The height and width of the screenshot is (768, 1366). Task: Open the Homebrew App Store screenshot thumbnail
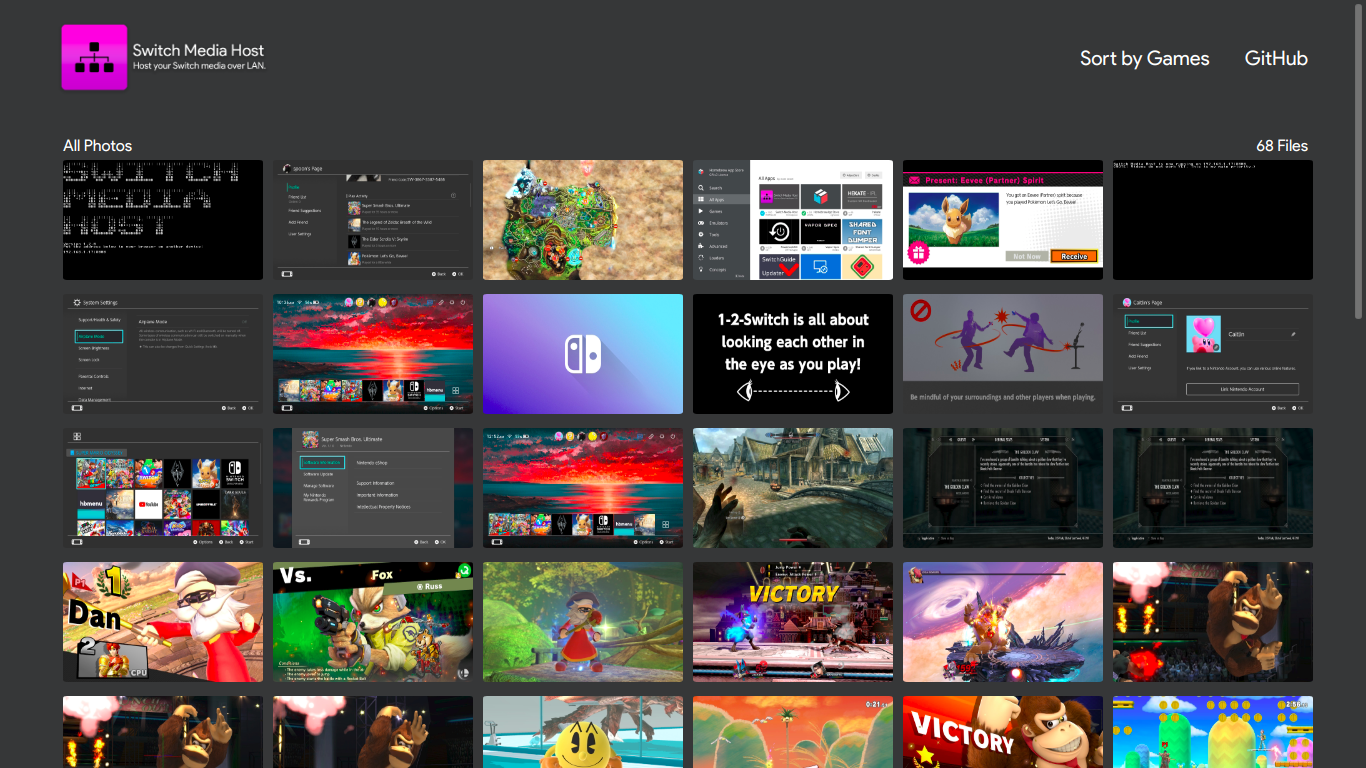click(793, 220)
